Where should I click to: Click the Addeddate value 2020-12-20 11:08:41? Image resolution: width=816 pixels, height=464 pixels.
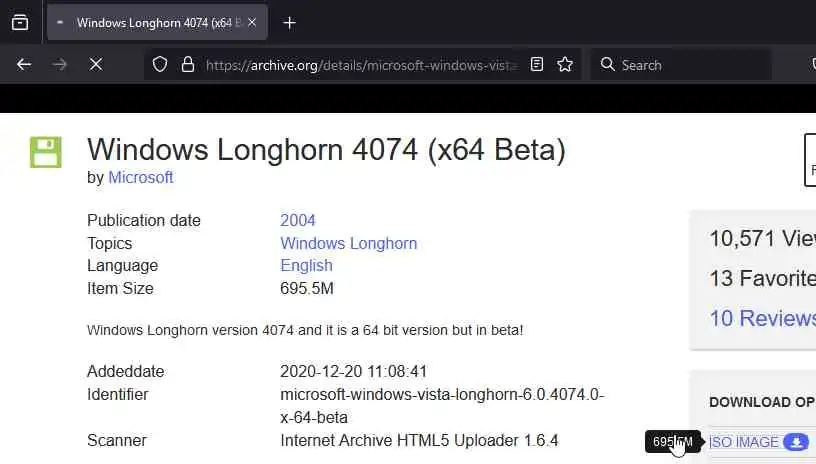pyautogui.click(x=353, y=371)
